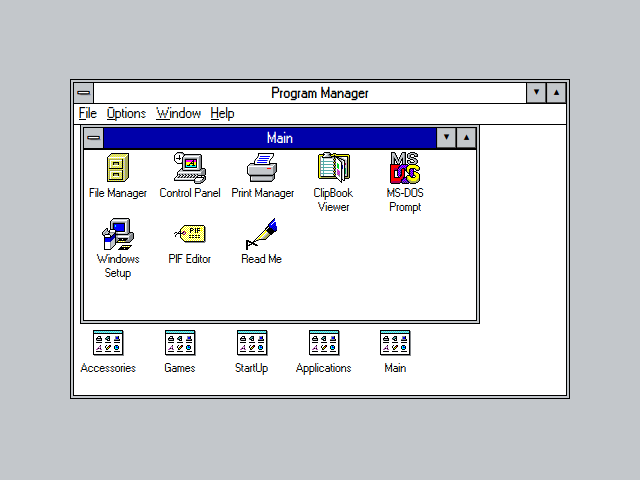Screen dimensions: 640x480
Task: Open the File menu
Action: (88, 113)
